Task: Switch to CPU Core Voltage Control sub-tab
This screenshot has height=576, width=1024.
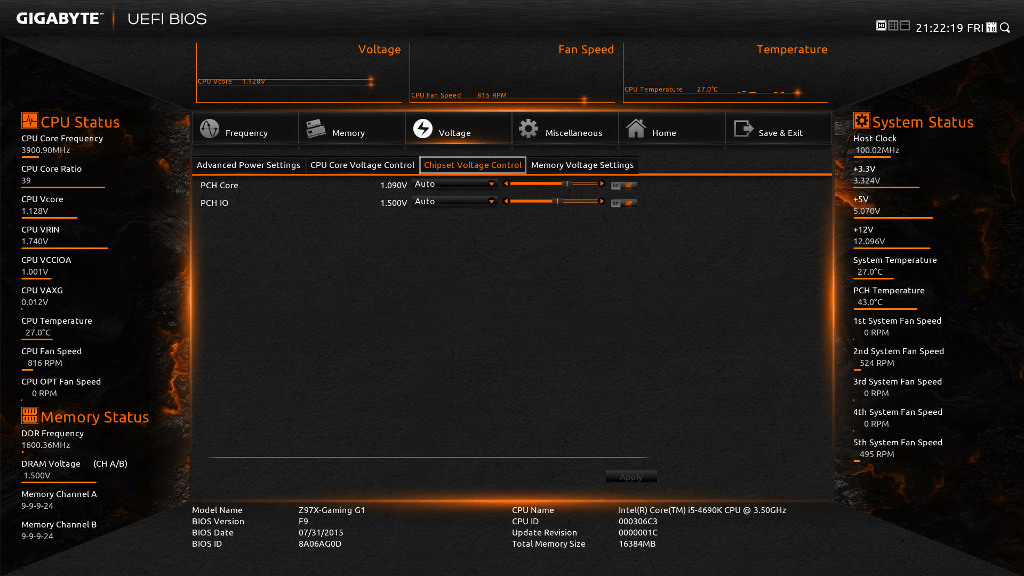Action: (362, 165)
